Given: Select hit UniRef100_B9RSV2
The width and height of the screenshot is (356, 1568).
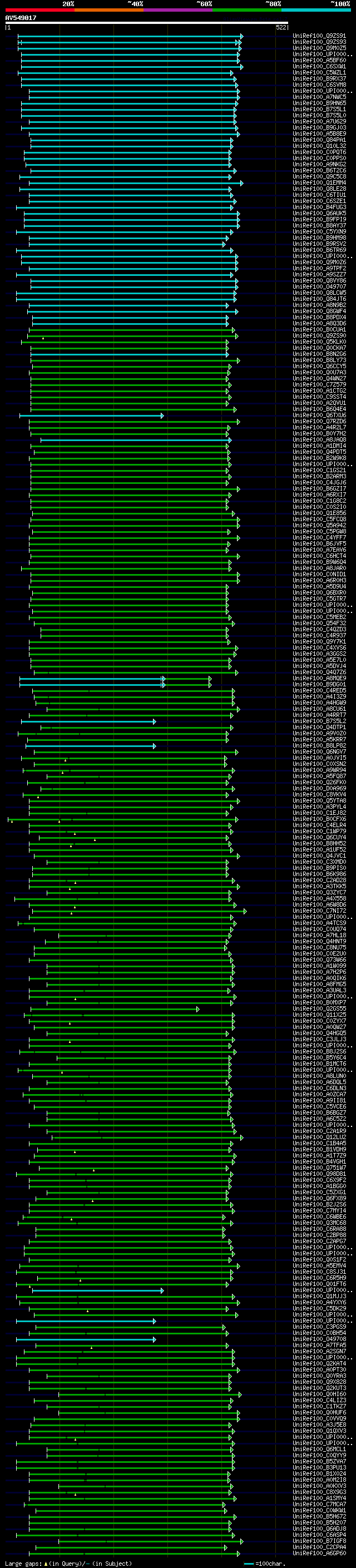Looking at the screenshot, I should click(319, 245).
